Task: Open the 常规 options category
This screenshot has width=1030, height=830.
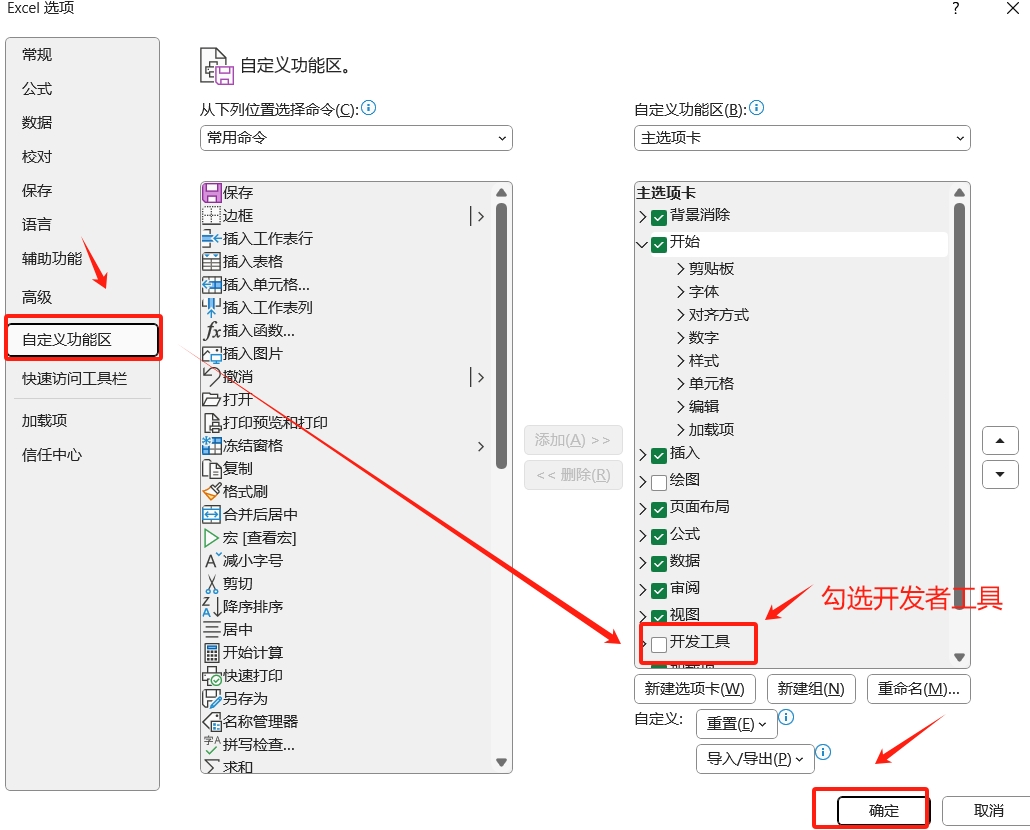Action: tap(37, 55)
